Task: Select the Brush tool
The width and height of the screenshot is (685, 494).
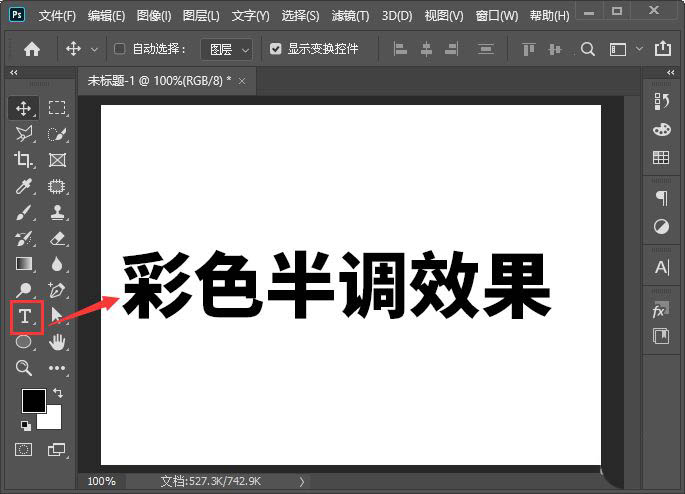Action: click(x=24, y=213)
